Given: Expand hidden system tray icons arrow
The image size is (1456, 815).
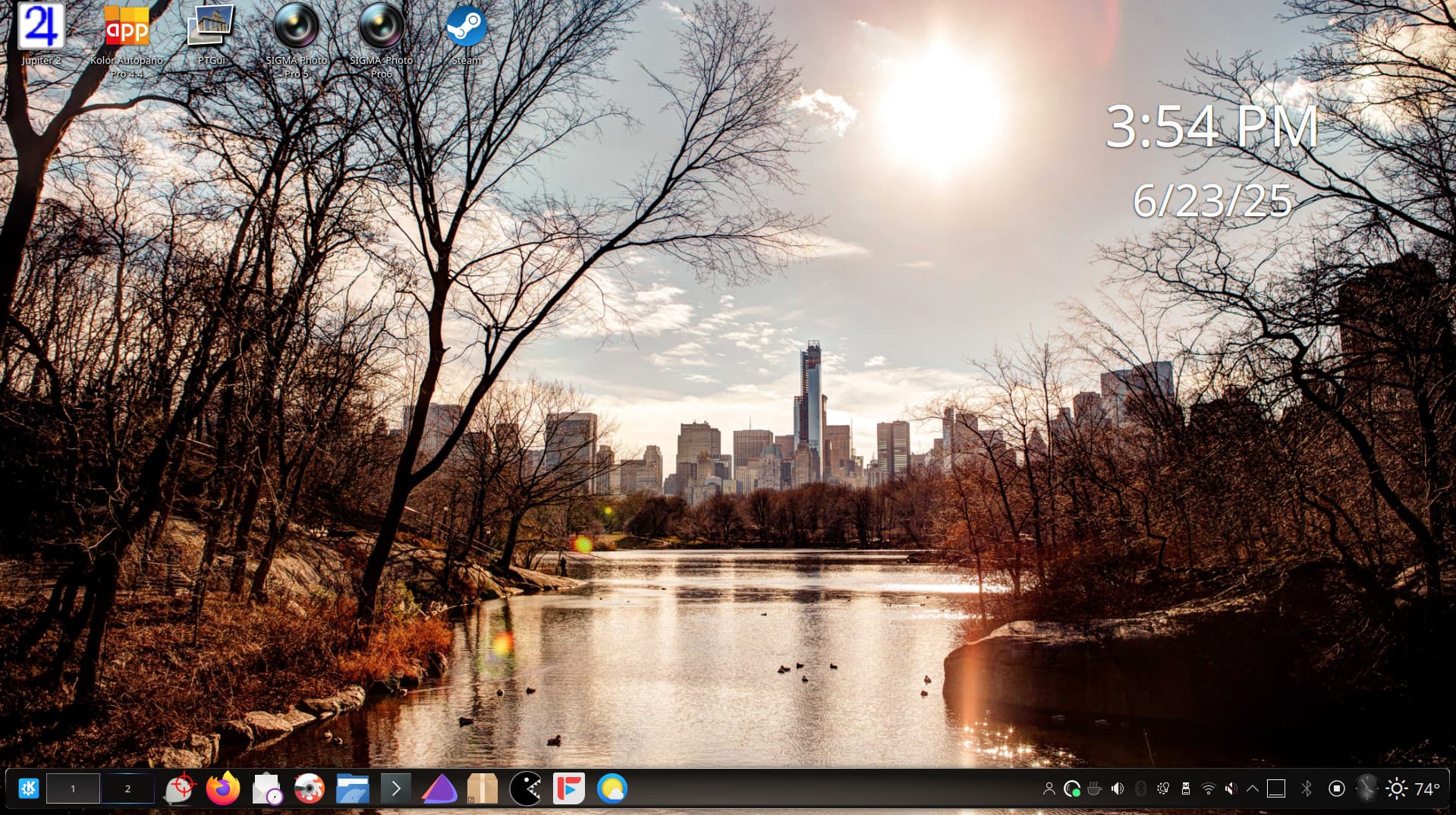Looking at the screenshot, I should [1253, 788].
